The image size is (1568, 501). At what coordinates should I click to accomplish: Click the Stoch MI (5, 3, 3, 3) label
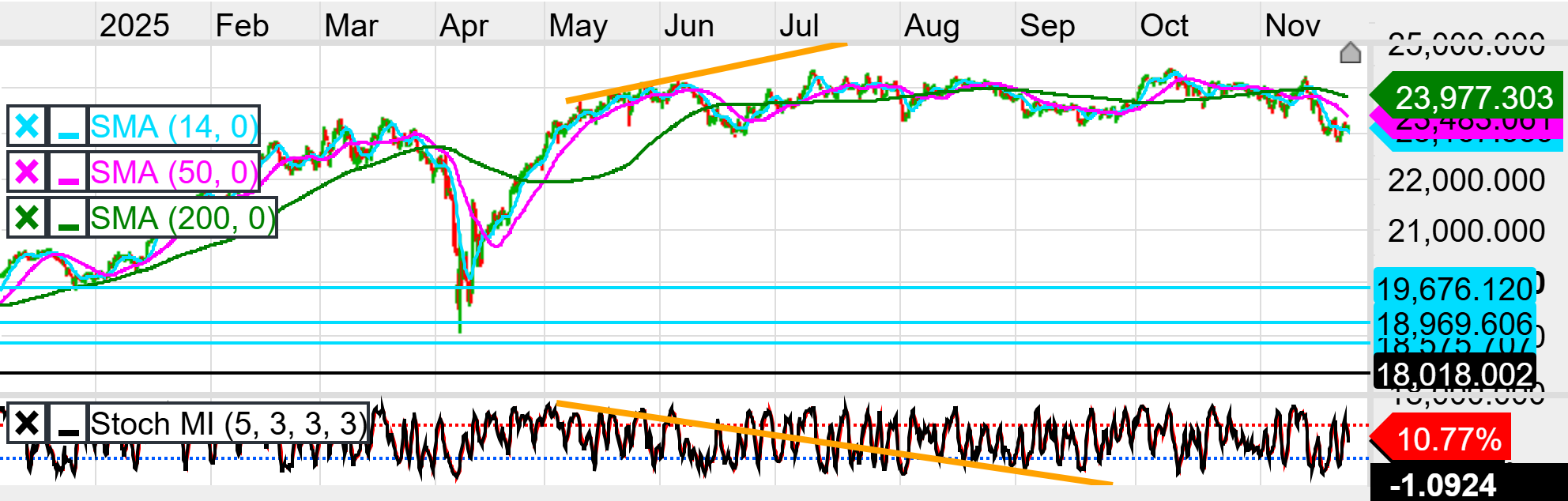(228, 424)
